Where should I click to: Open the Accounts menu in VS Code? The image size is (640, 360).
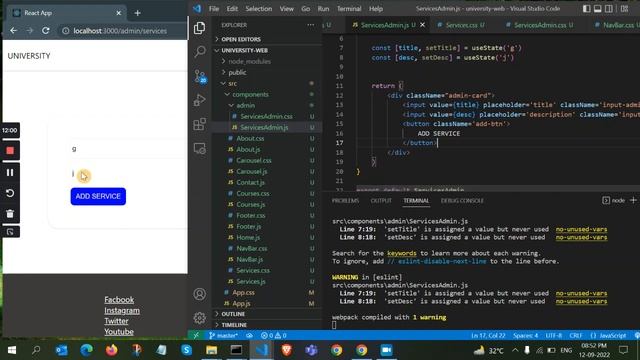[200, 294]
